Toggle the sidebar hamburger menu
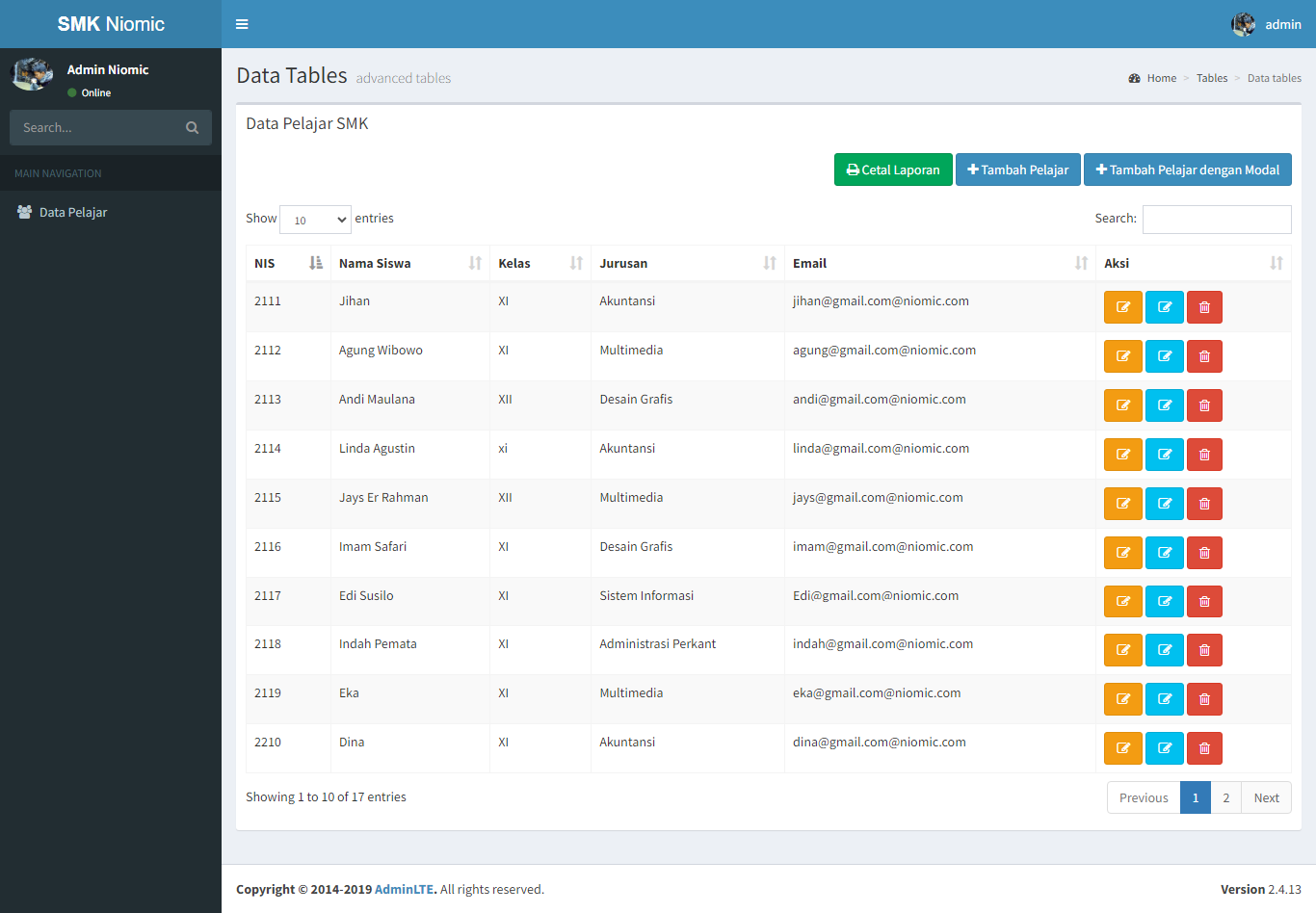 (242, 24)
